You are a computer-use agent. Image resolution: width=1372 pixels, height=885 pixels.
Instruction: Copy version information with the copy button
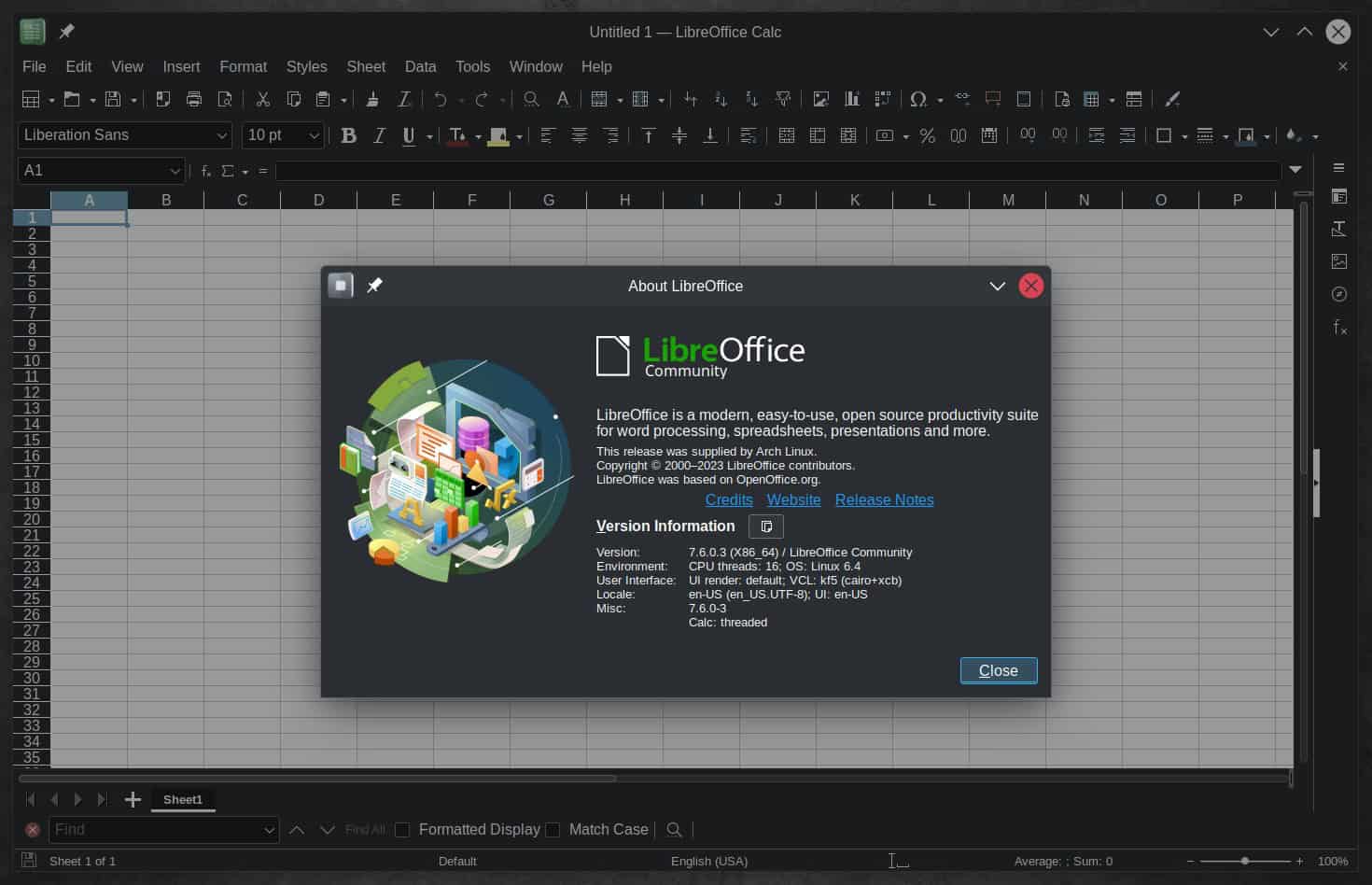(766, 527)
